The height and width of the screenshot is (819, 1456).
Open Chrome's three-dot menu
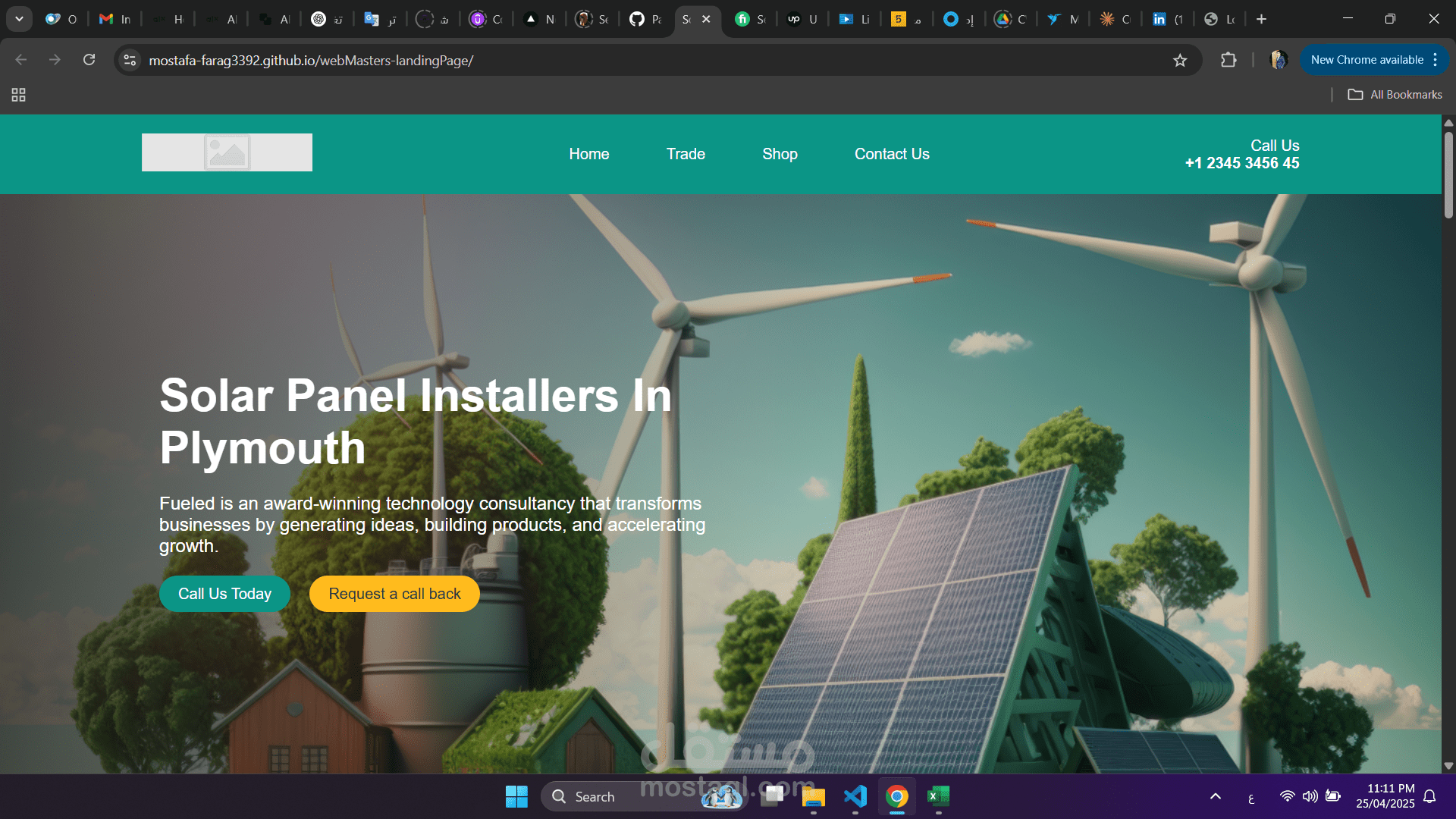click(x=1436, y=59)
